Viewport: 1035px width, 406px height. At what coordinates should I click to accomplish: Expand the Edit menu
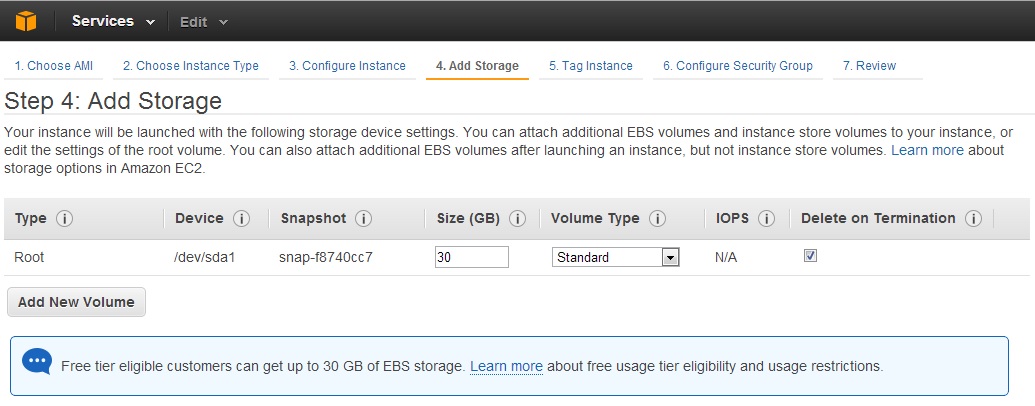click(204, 21)
